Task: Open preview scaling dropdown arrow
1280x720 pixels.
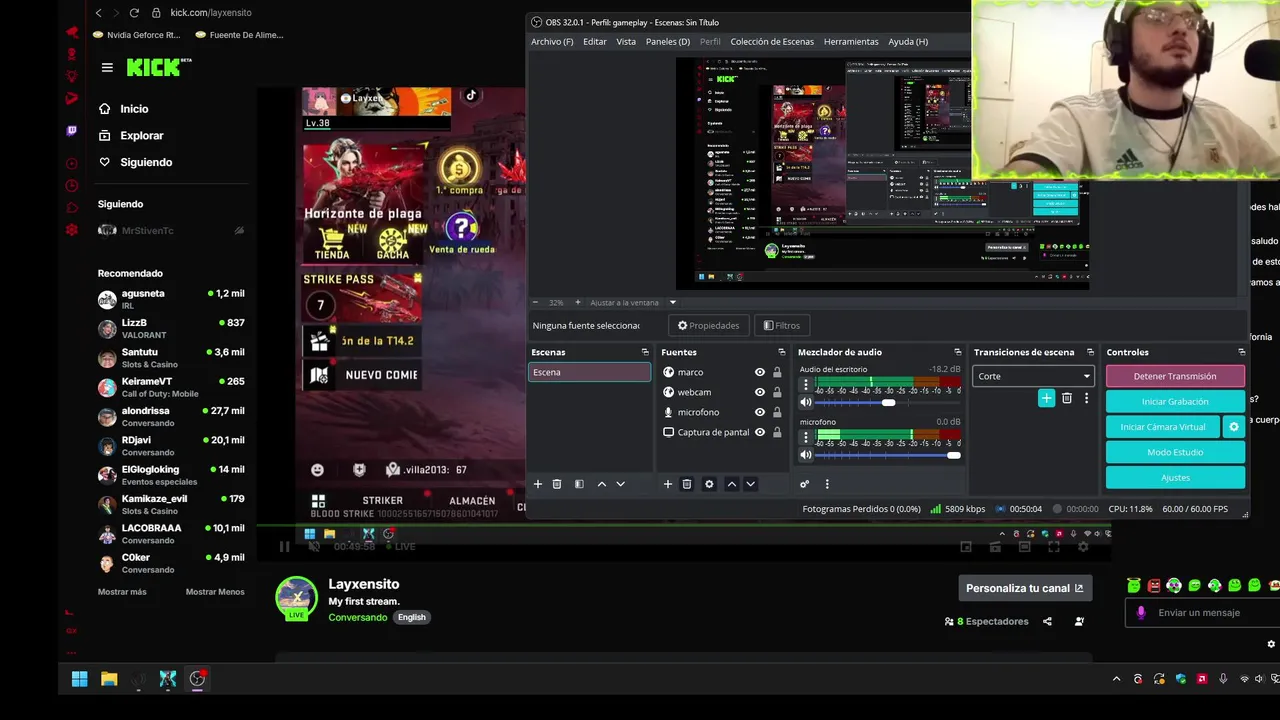Action: pyautogui.click(x=672, y=302)
